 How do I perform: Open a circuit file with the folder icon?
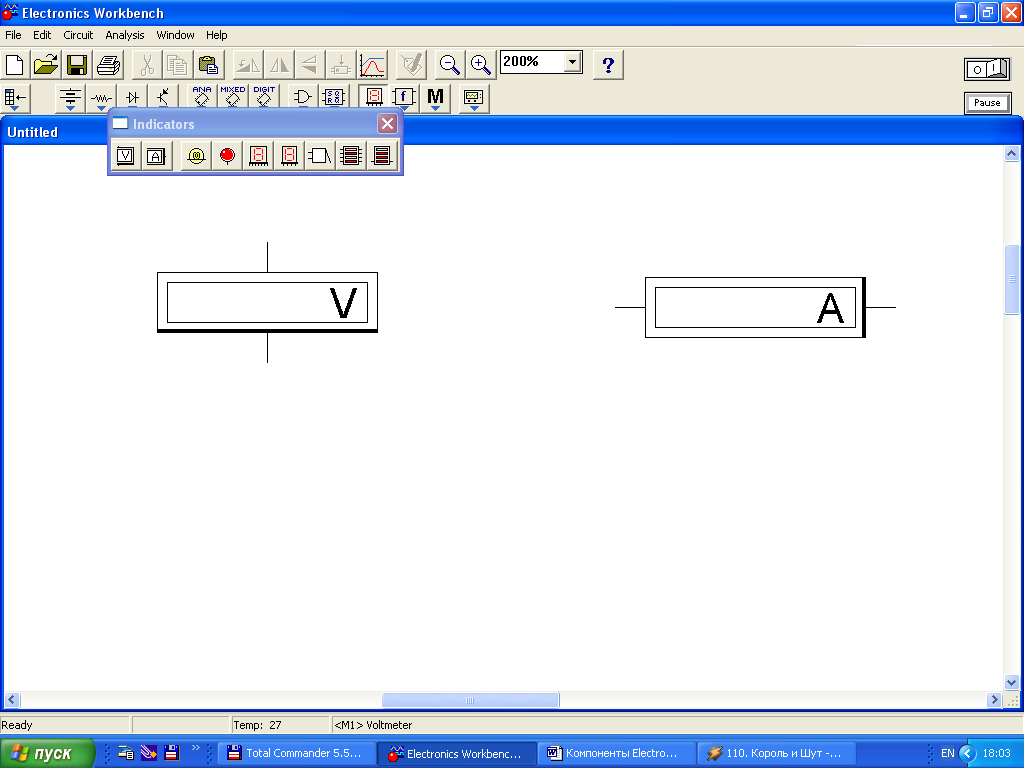46,65
